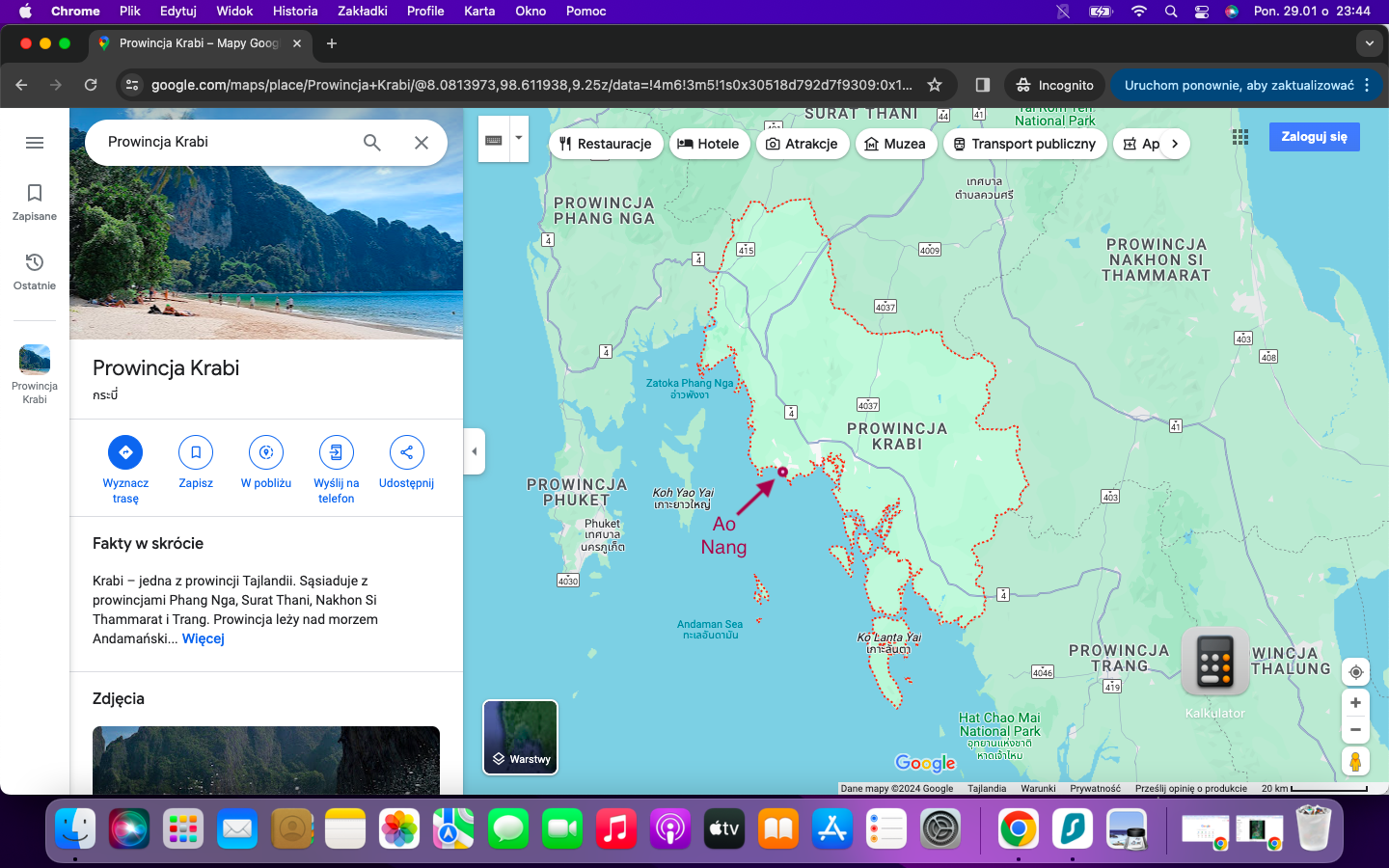This screenshot has width=1389, height=868.
Task: Open the keyboard layout dropdown arrow
Action: [x=518, y=138]
